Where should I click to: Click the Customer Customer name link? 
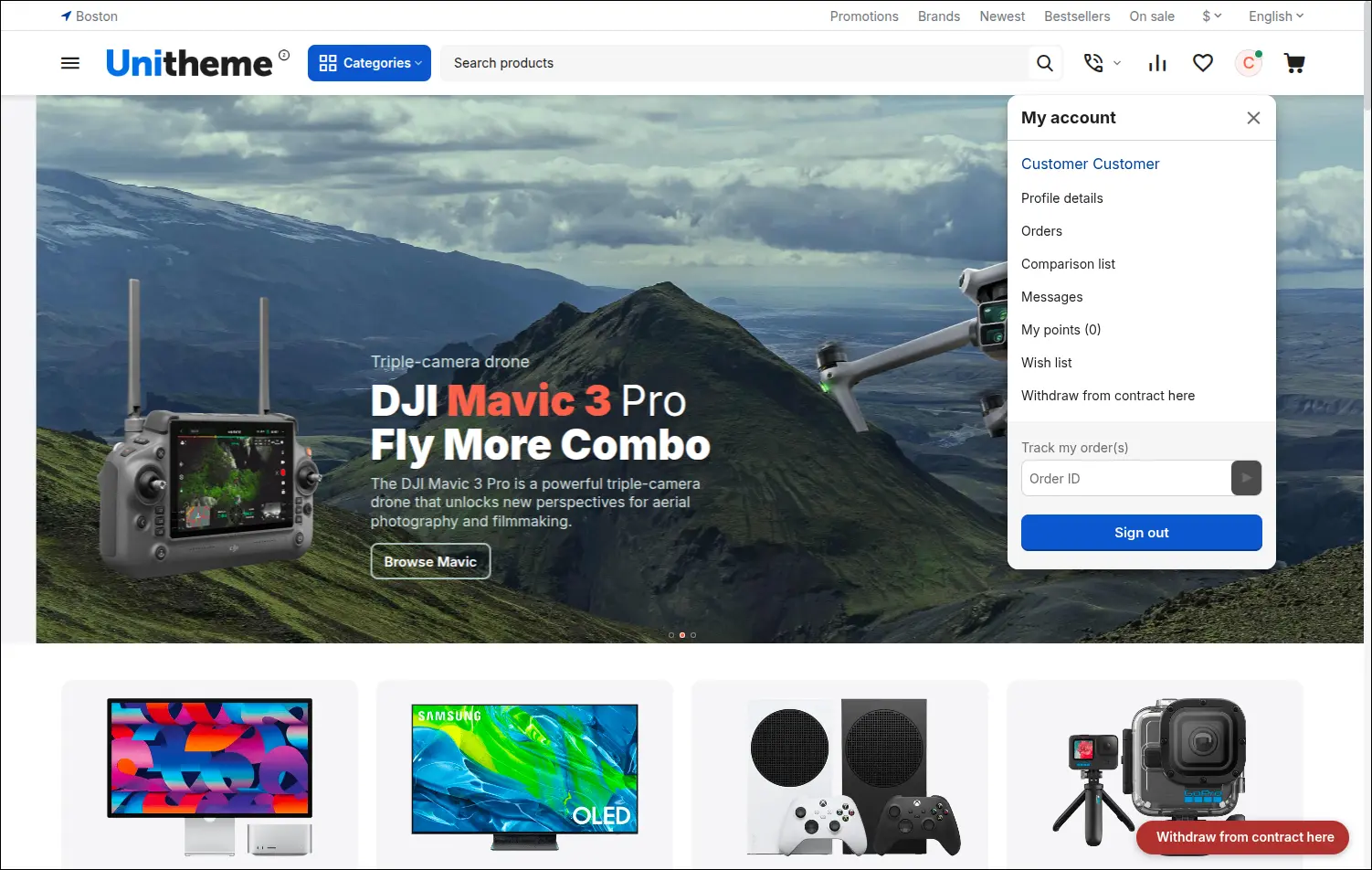tap(1090, 164)
